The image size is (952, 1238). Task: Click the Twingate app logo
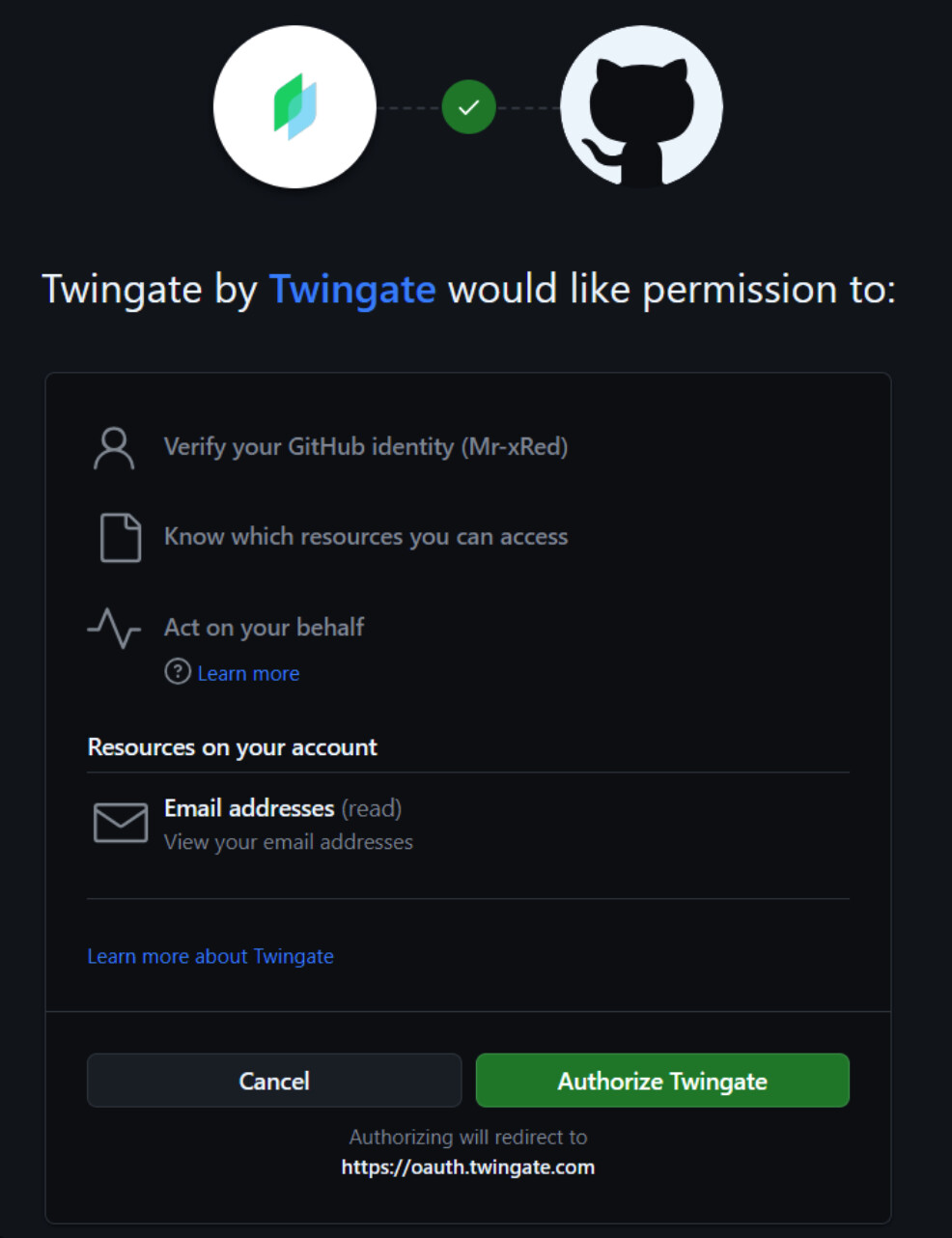[294, 106]
